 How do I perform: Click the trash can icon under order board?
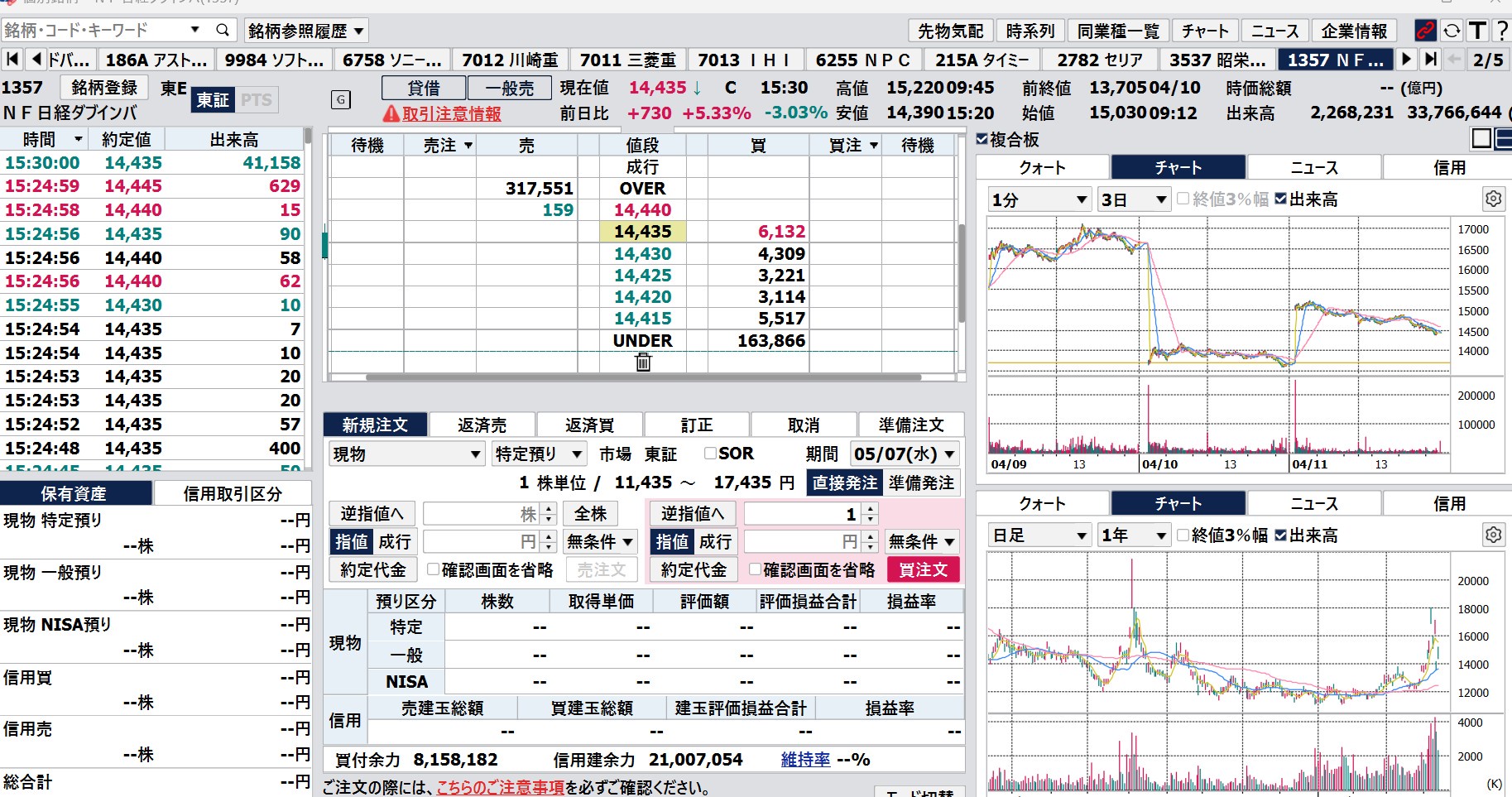(x=643, y=362)
